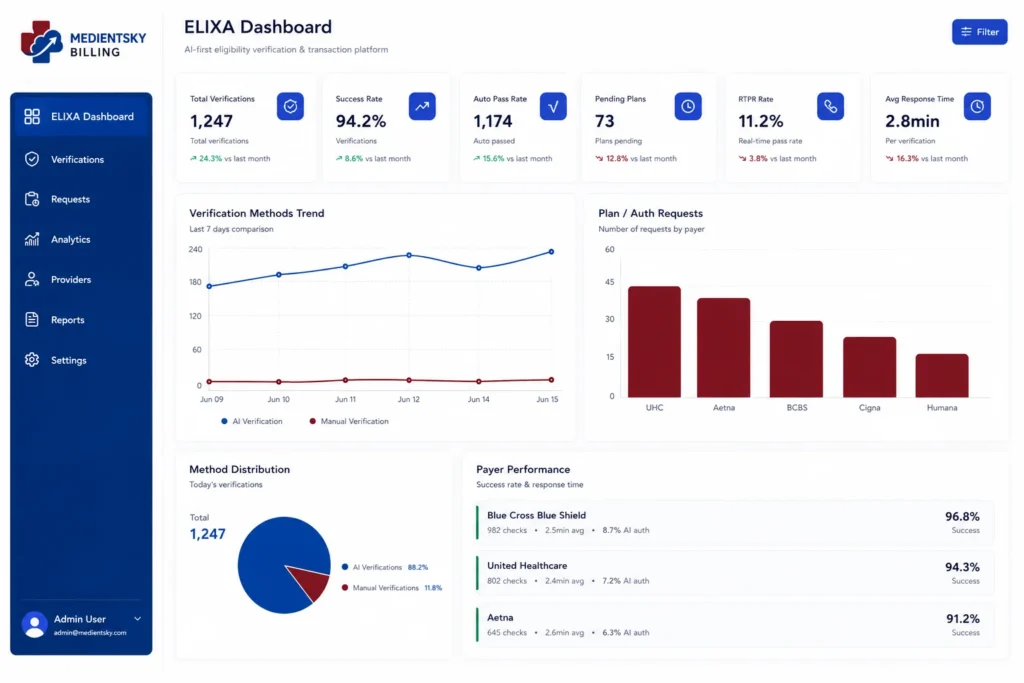Click the Requests clipboard icon in sidebar
Screen dimensions: 1024x683
pyautogui.click(x=32, y=199)
